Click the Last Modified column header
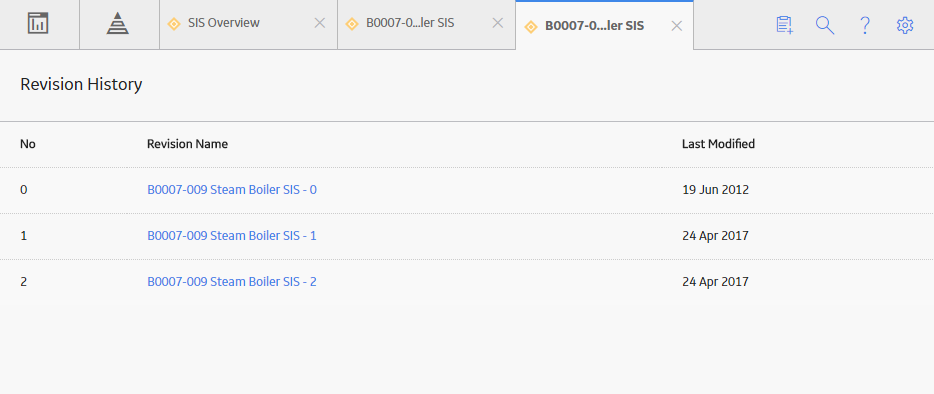This screenshot has height=394, width=934. pos(718,144)
